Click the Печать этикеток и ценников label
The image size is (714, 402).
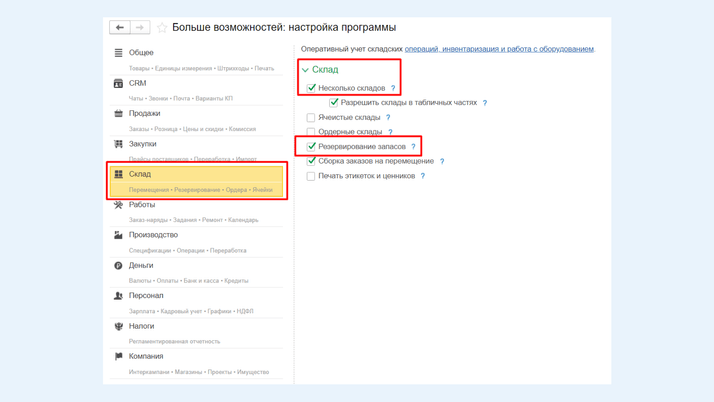367,176
